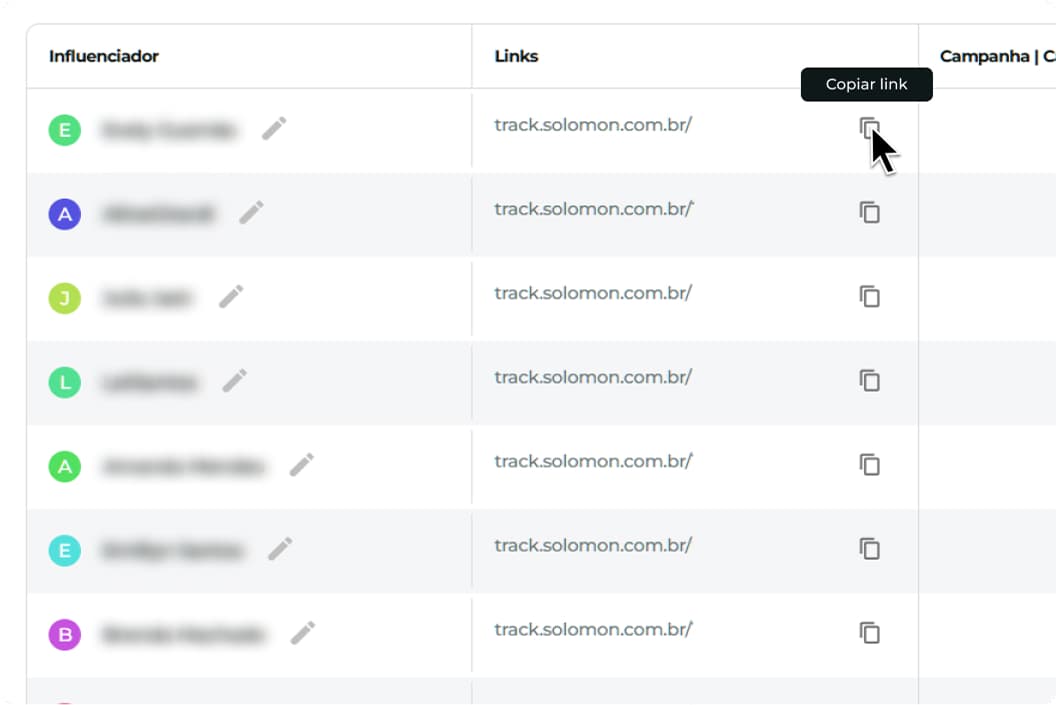
Task: Edit the influencer with the green E avatar
Action: pos(274,128)
